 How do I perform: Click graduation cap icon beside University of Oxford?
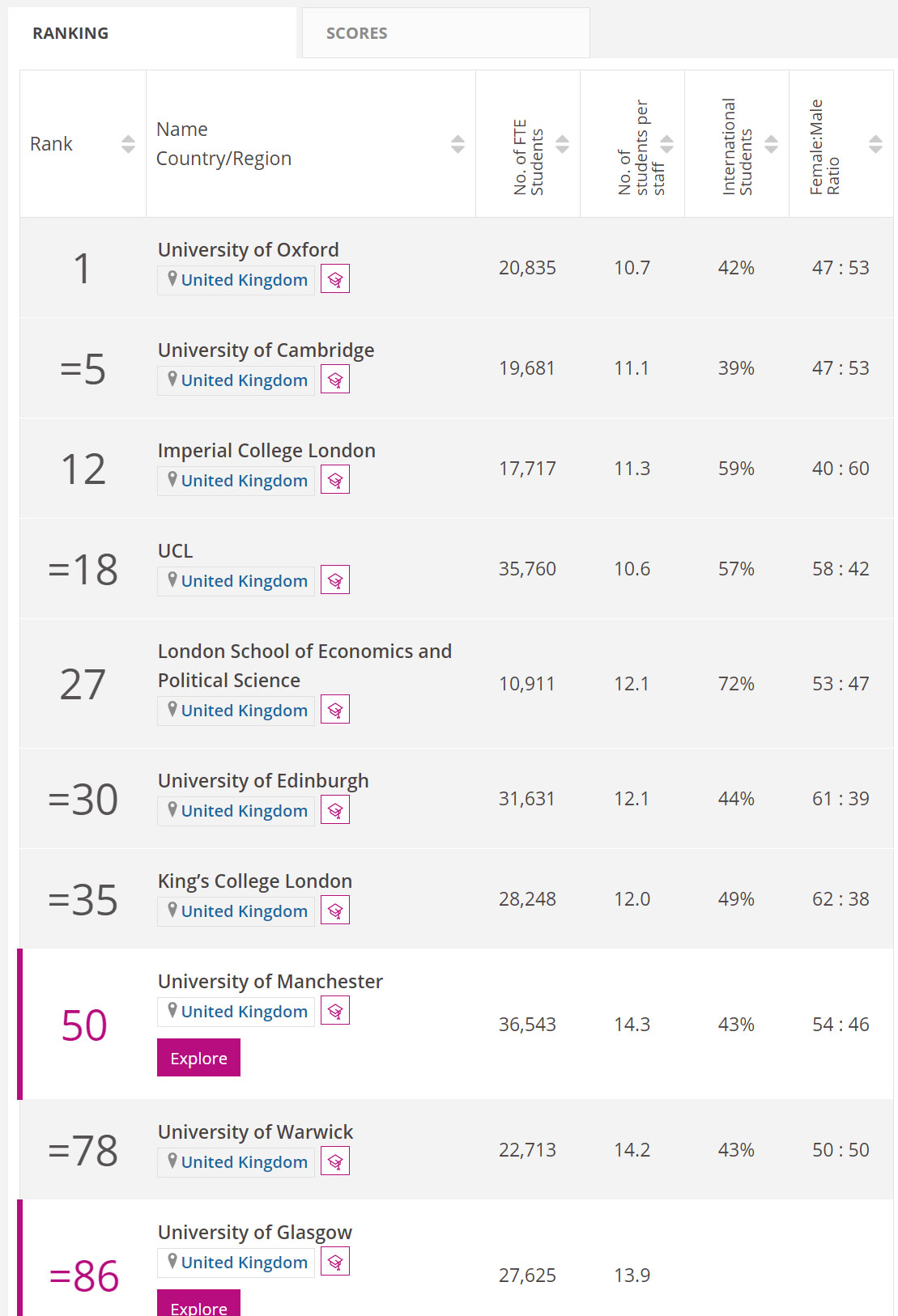(335, 279)
